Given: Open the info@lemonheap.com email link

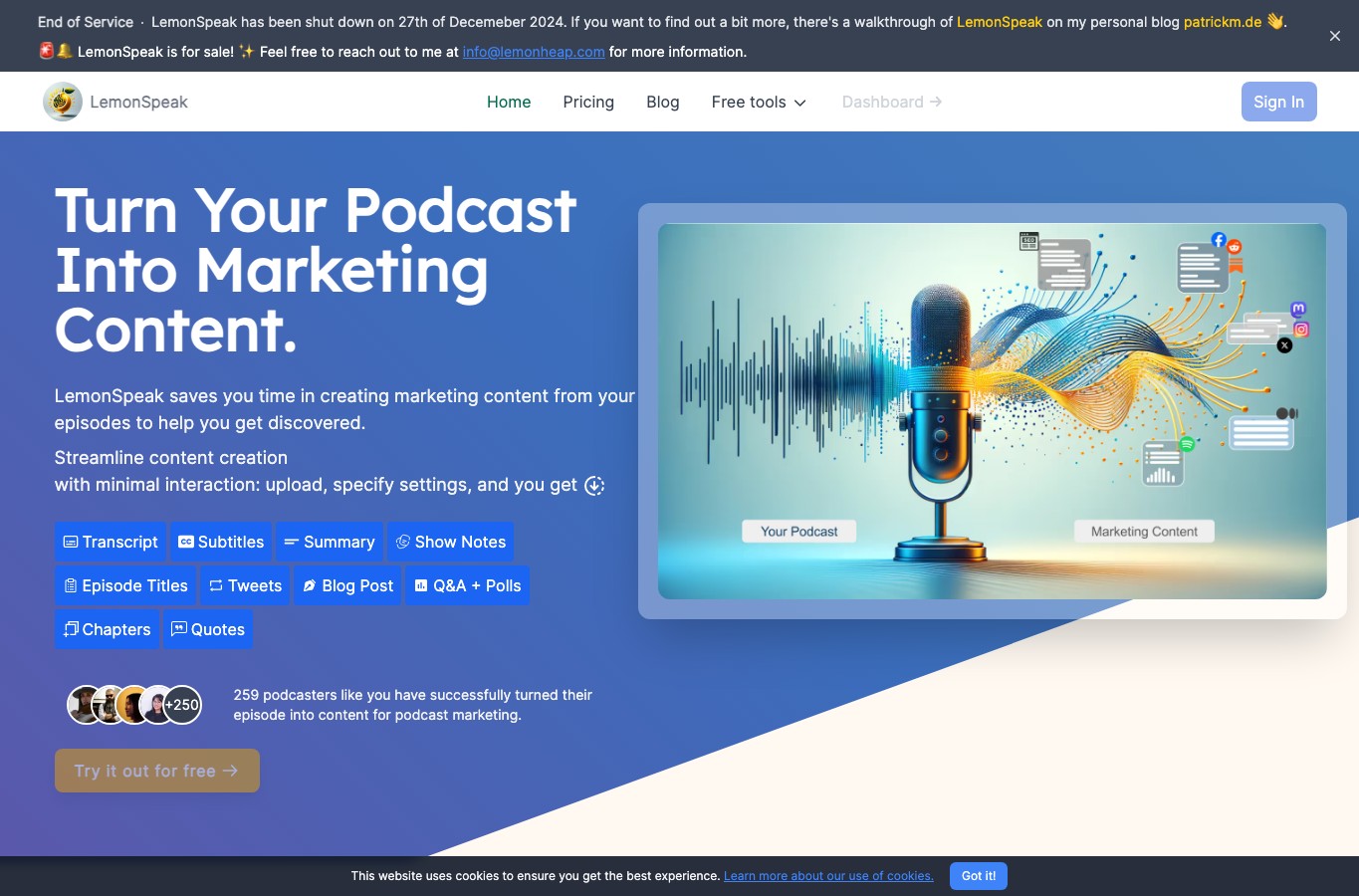Looking at the screenshot, I should 534,52.
